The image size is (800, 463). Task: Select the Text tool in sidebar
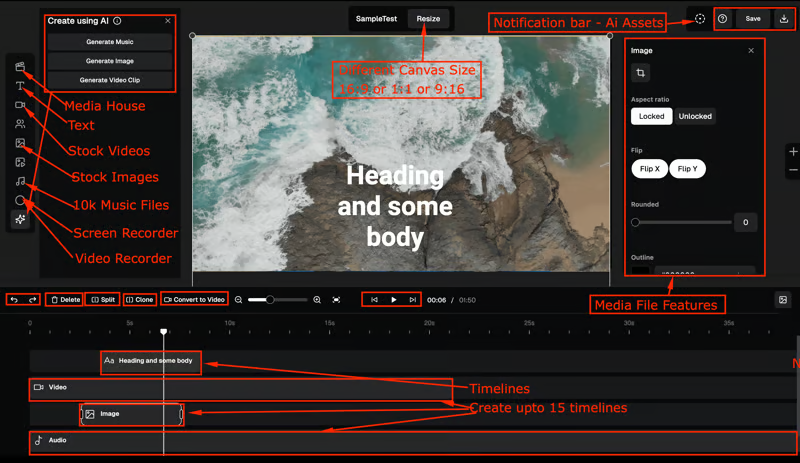(x=20, y=86)
